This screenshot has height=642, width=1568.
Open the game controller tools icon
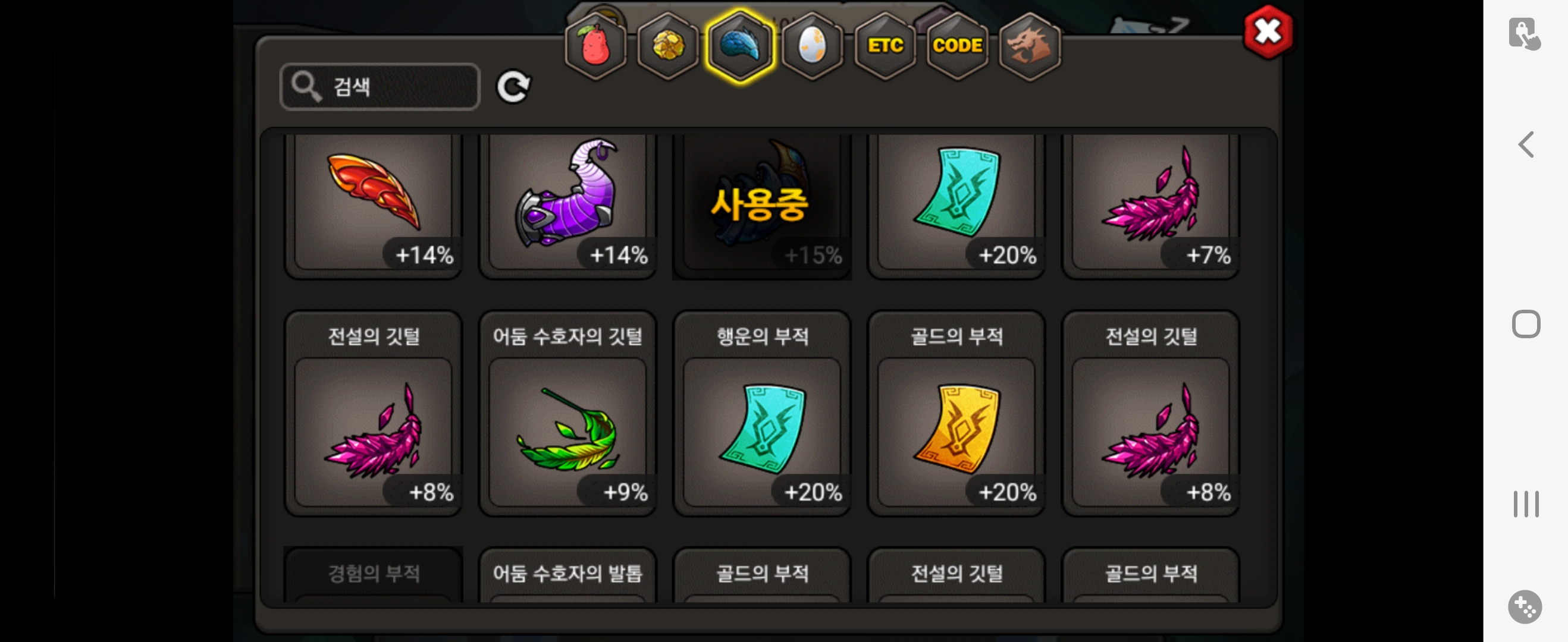pyautogui.click(x=1525, y=606)
